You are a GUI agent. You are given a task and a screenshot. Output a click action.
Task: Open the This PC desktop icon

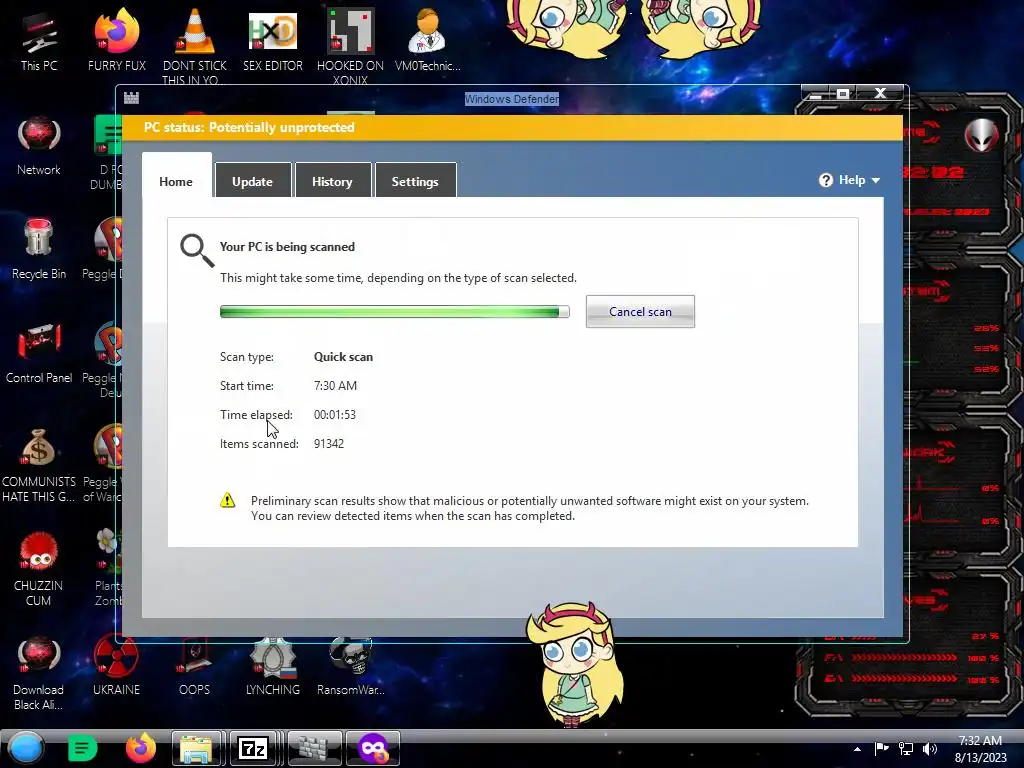(39, 42)
